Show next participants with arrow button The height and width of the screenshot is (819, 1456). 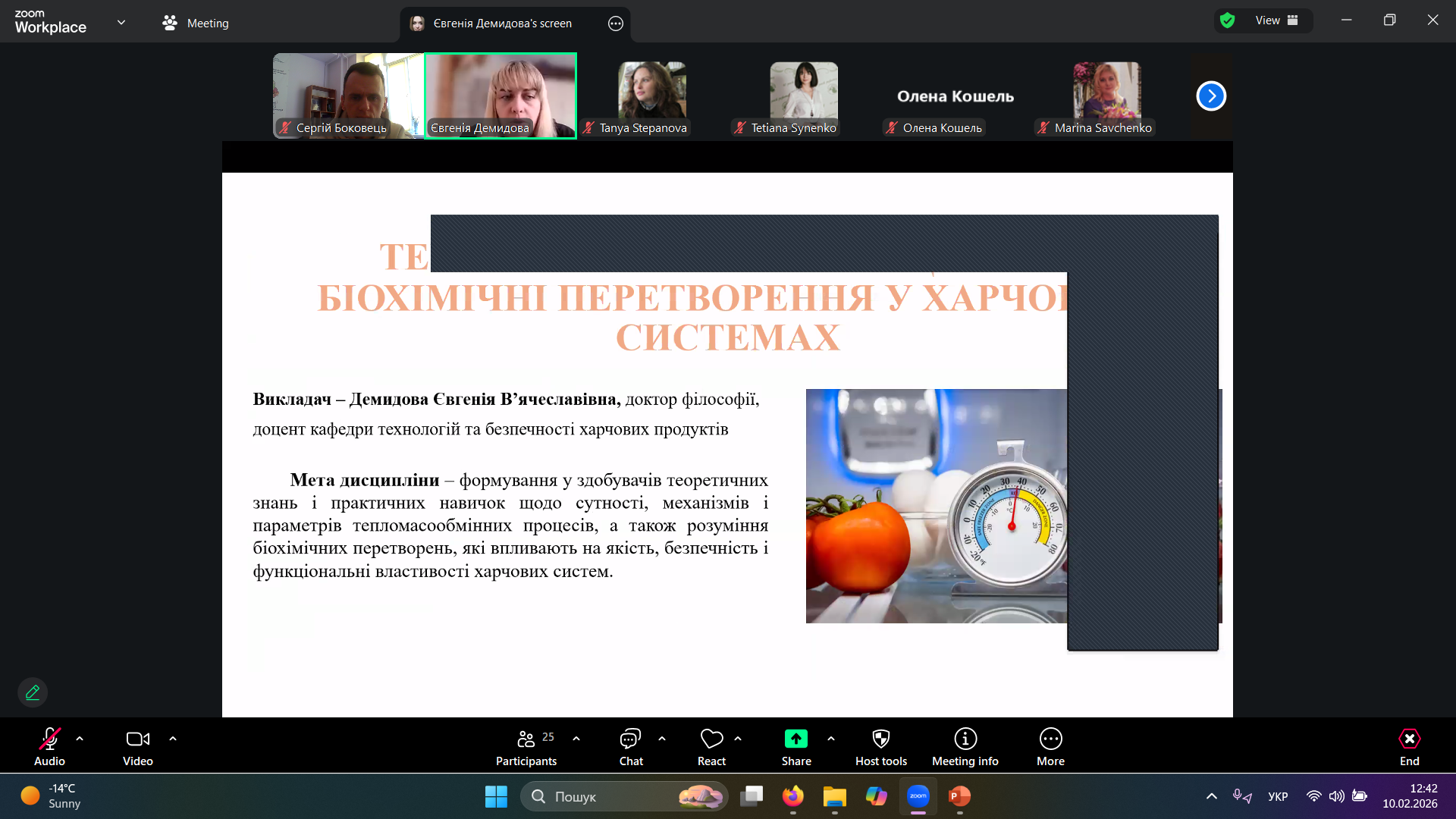1211,96
